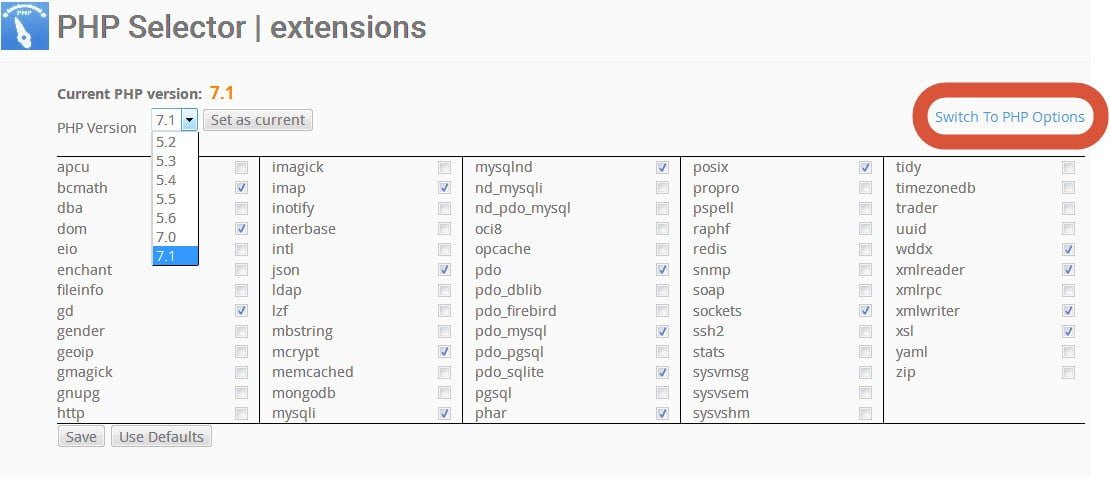Select 5.6 from the version list

166,218
